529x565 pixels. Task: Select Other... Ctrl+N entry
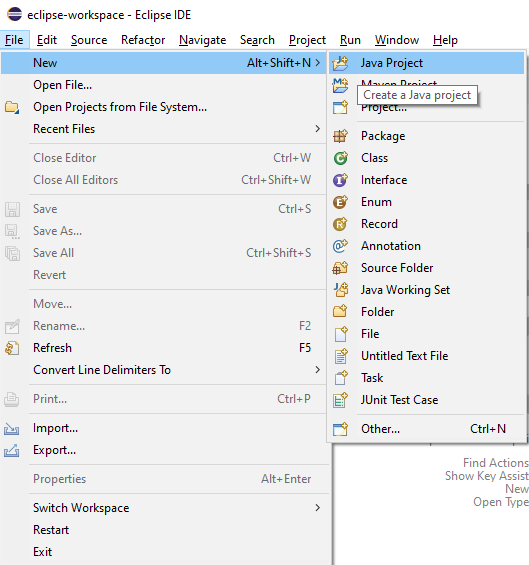click(427, 429)
